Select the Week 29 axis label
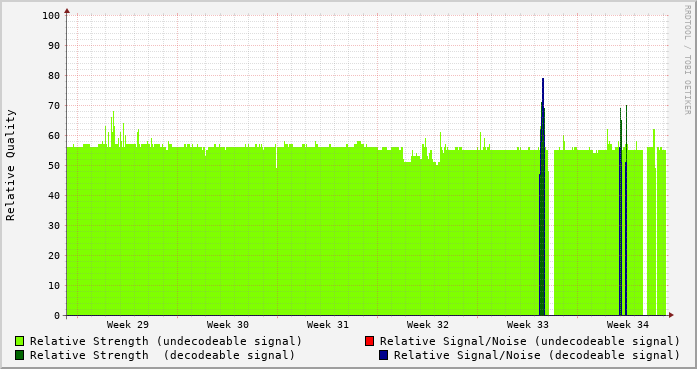The image size is (697, 369). [128, 325]
